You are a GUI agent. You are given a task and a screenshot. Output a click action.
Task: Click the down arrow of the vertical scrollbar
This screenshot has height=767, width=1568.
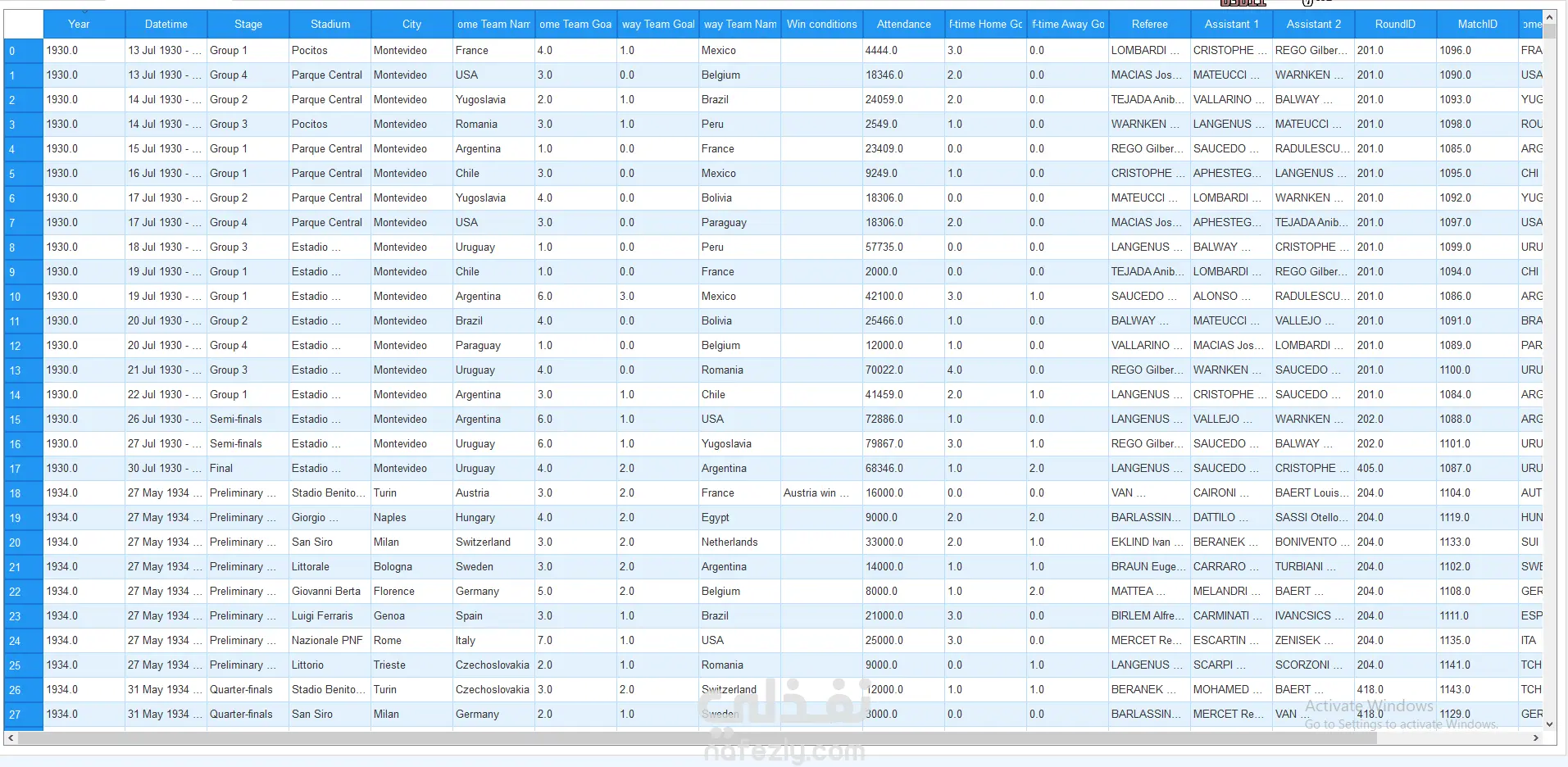[1549, 724]
